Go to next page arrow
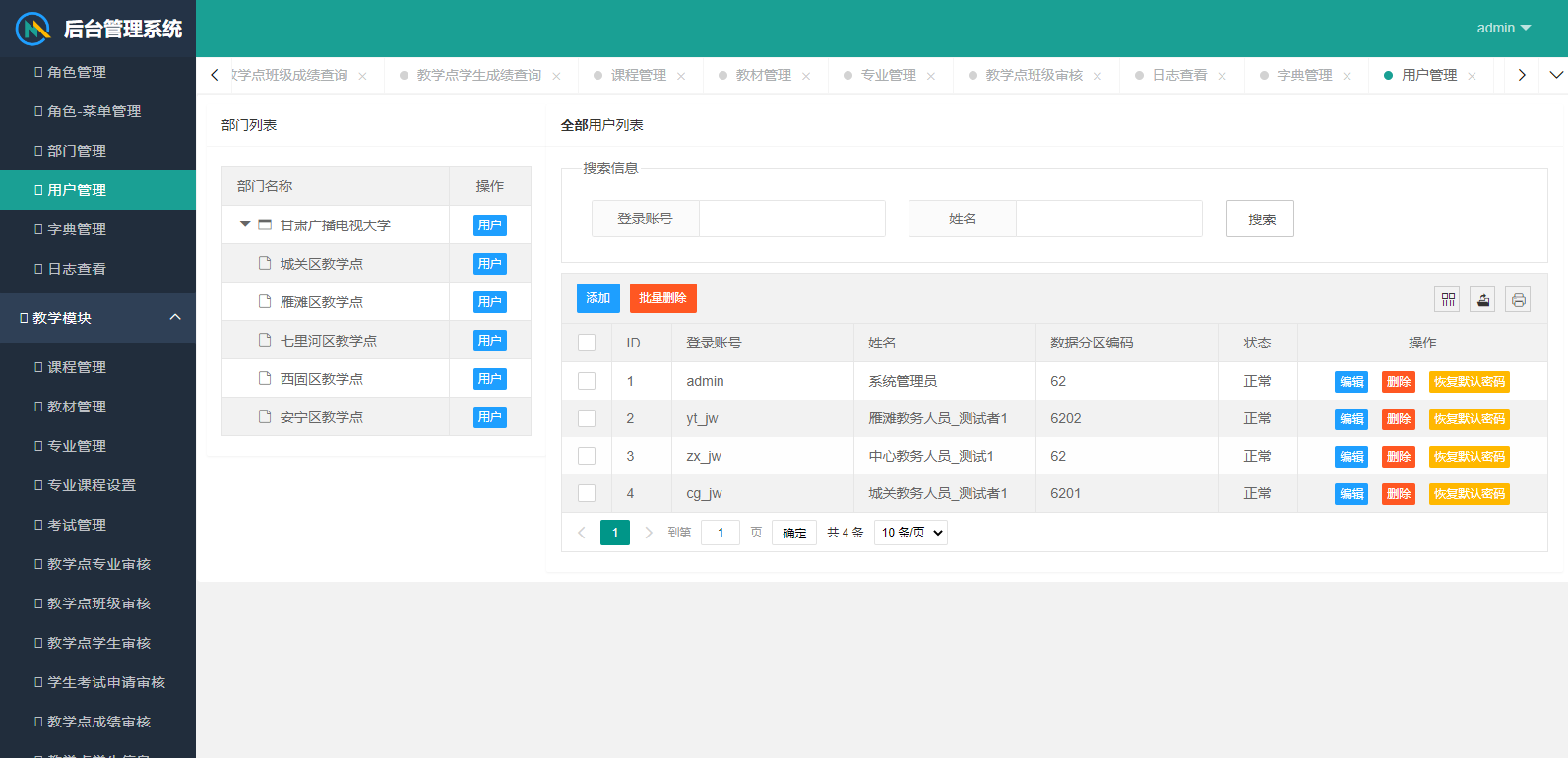Image resolution: width=1568 pixels, height=758 pixels. pos(648,533)
